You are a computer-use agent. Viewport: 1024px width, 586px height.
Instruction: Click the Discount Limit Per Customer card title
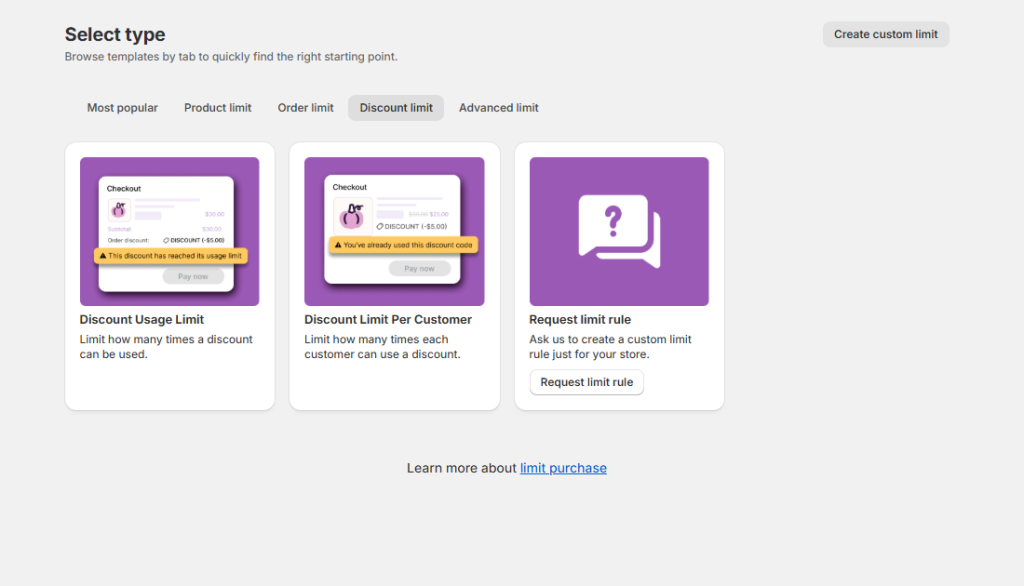pyautogui.click(x=388, y=320)
